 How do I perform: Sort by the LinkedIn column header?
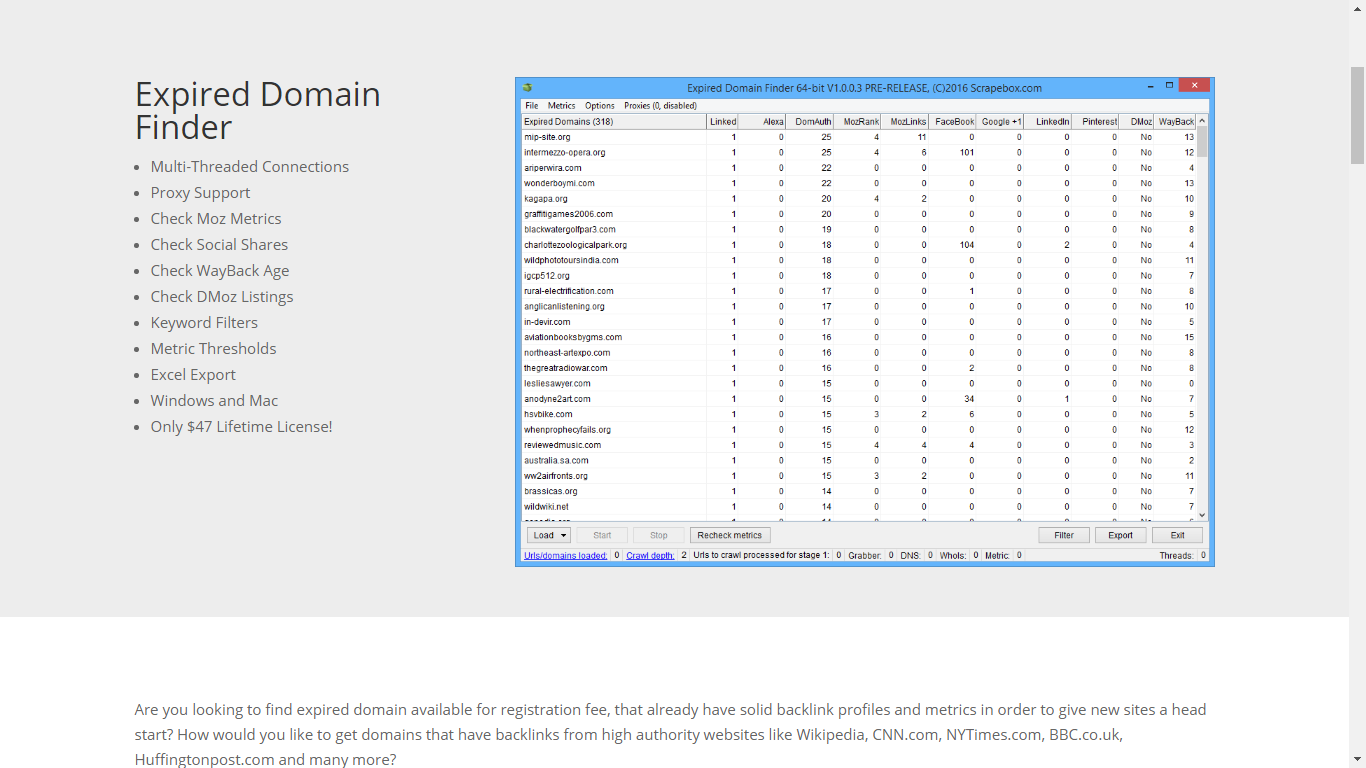pos(1048,121)
